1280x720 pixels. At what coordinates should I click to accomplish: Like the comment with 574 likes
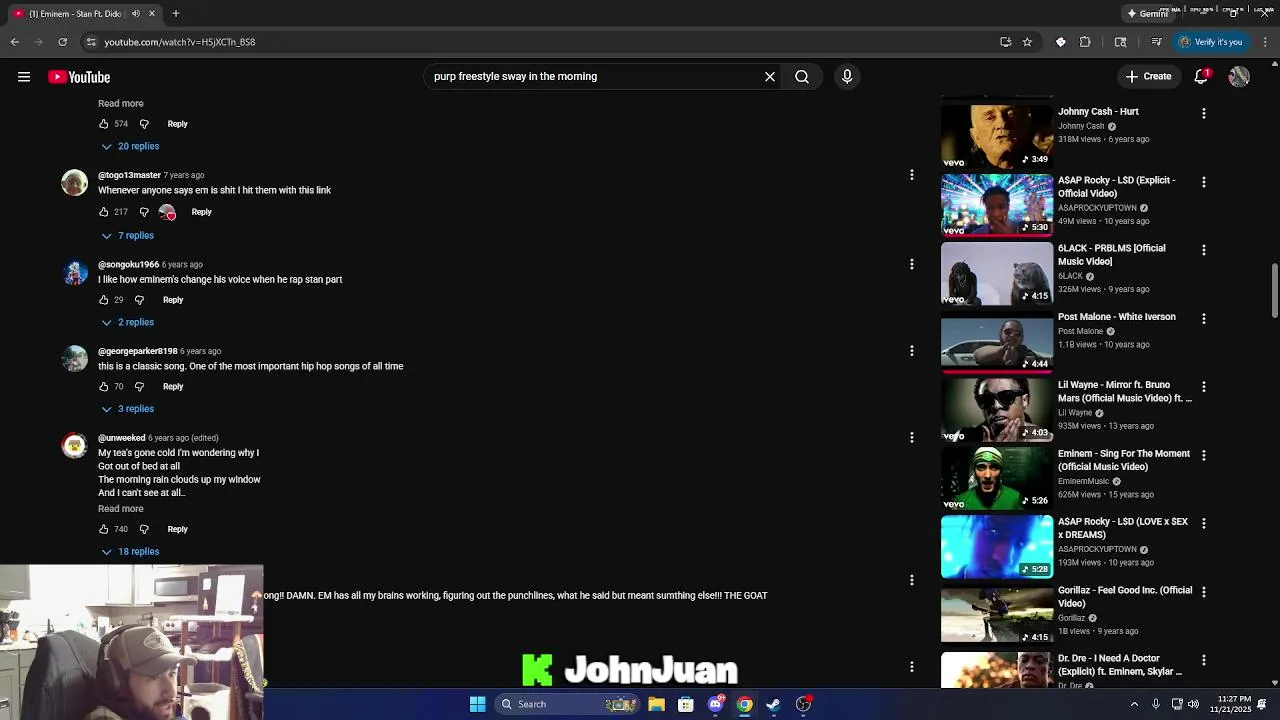coord(103,124)
